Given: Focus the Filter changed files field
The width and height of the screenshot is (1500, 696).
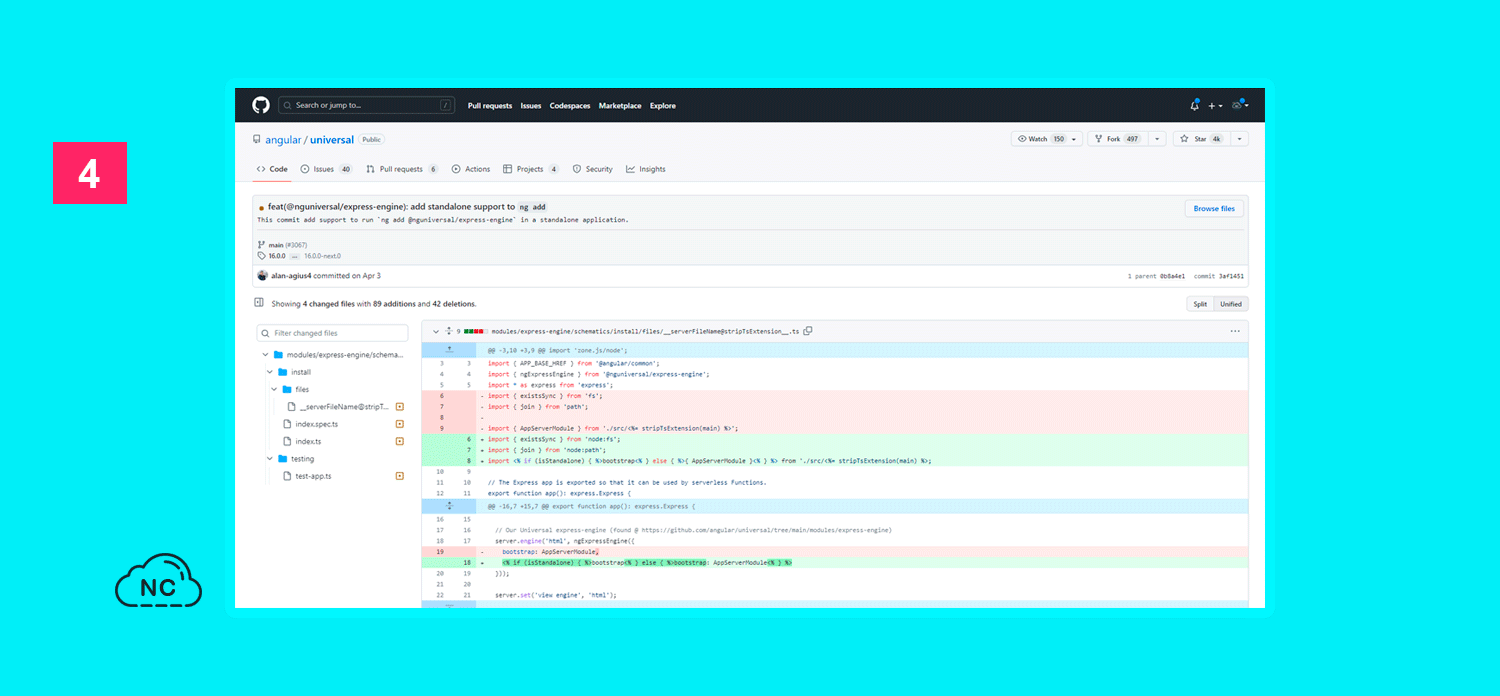Looking at the screenshot, I should 332,333.
